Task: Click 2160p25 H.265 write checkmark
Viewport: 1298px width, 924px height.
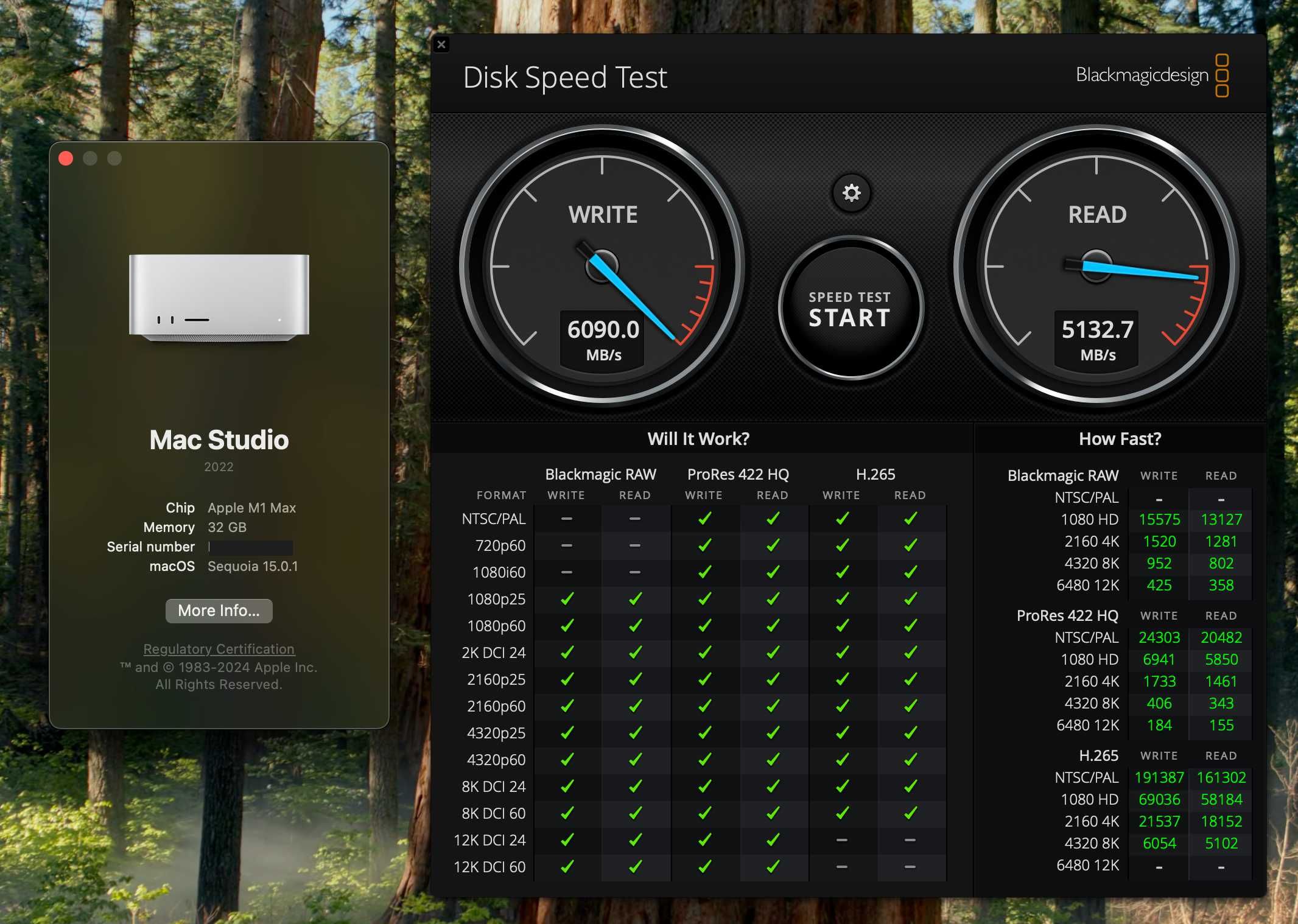Action: 842,679
